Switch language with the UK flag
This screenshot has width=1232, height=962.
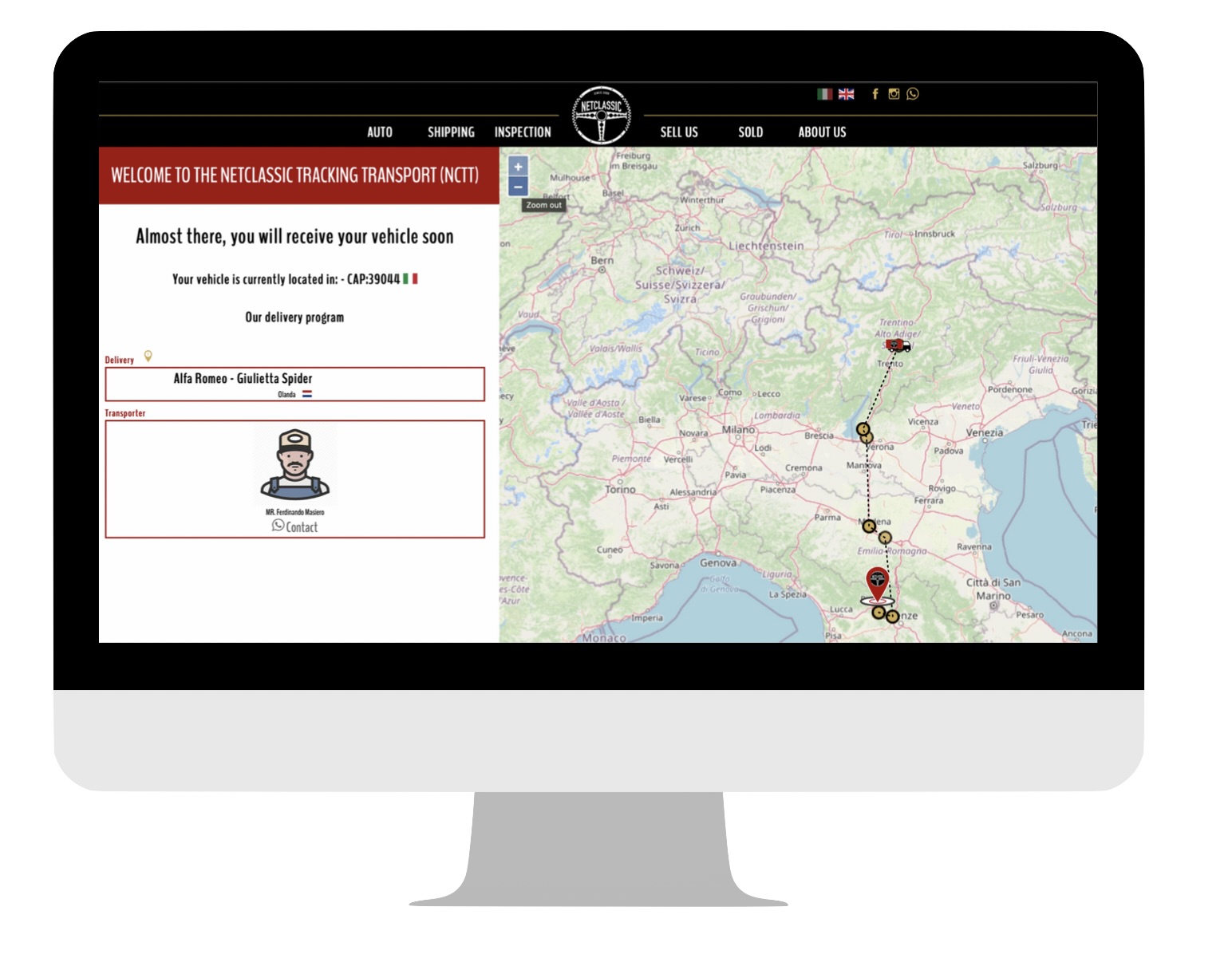pyautogui.click(x=846, y=94)
